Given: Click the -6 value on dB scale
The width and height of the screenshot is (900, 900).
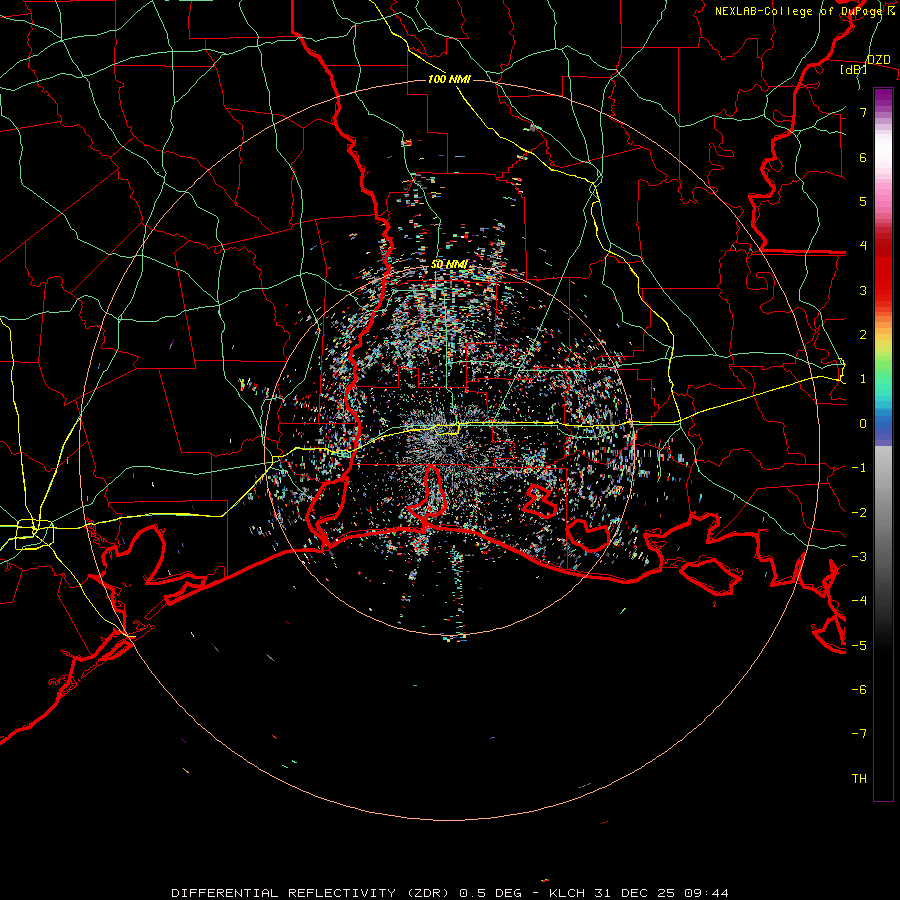Looking at the screenshot, I should 859,690.
